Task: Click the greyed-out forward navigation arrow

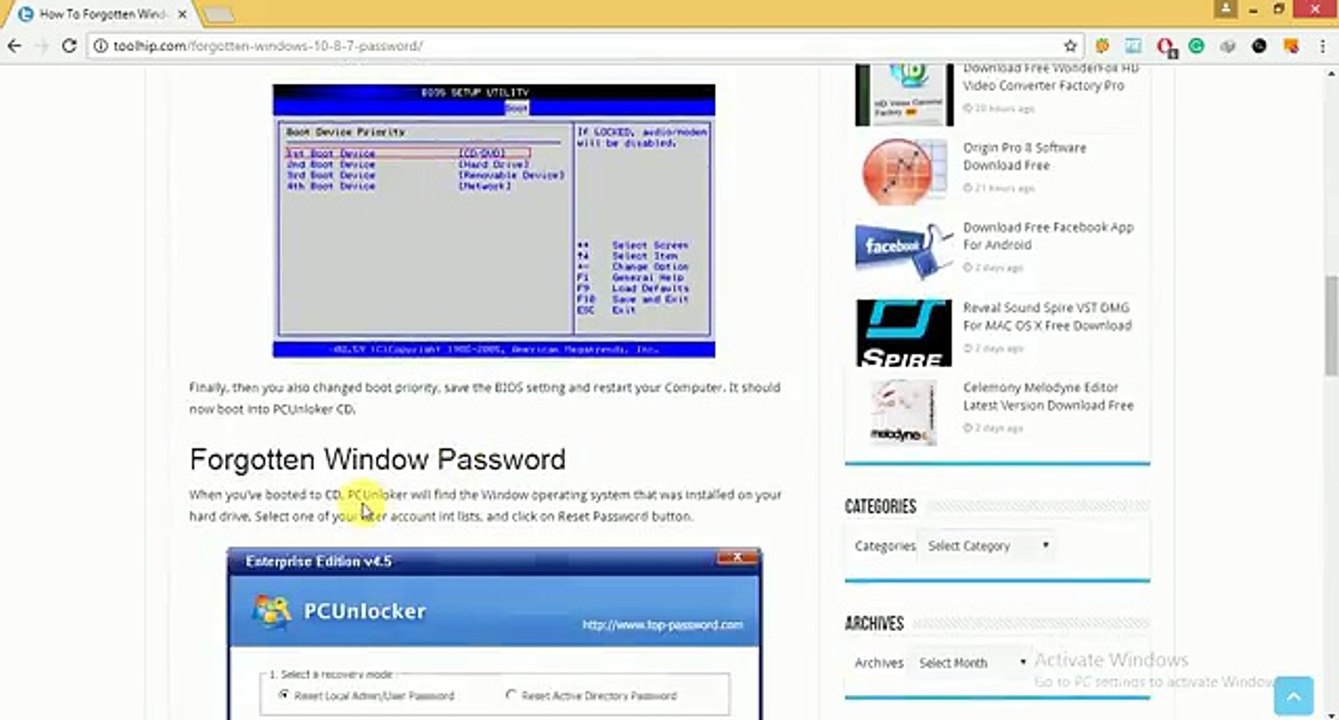Action: pos(42,46)
